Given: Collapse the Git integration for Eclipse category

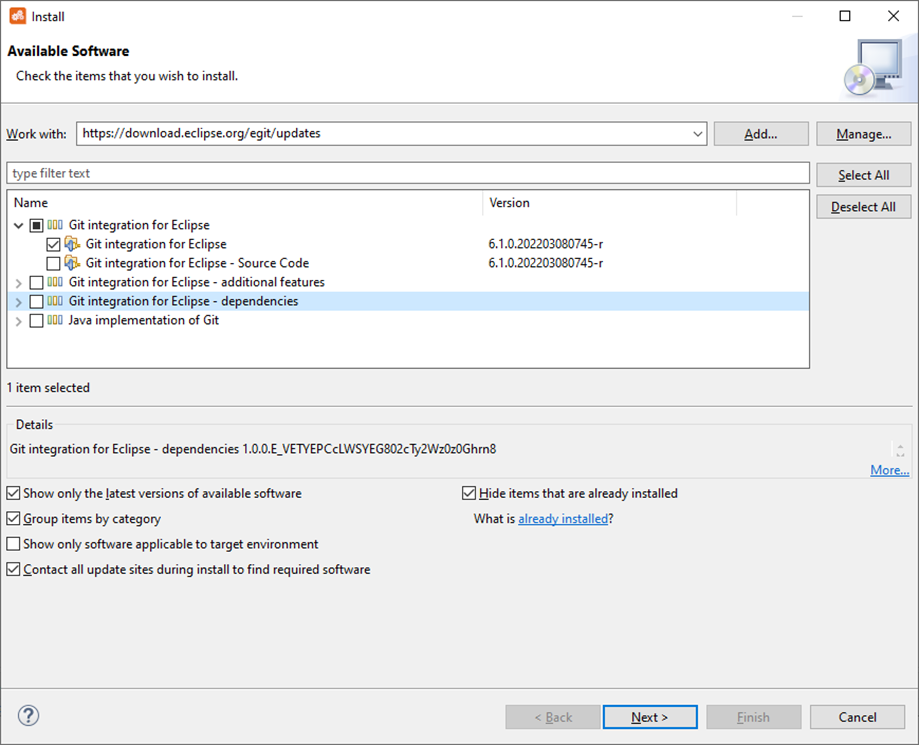Looking at the screenshot, I should pos(18,224).
